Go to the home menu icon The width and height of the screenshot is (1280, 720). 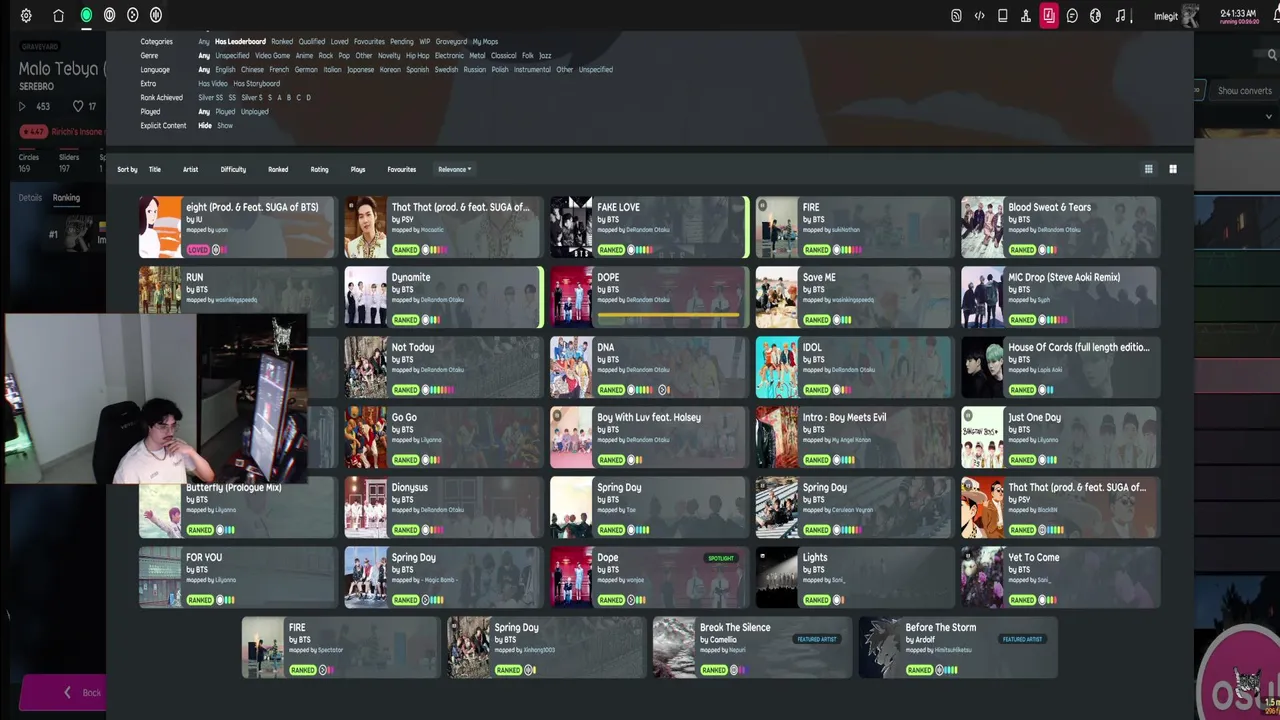[x=59, y=15]
